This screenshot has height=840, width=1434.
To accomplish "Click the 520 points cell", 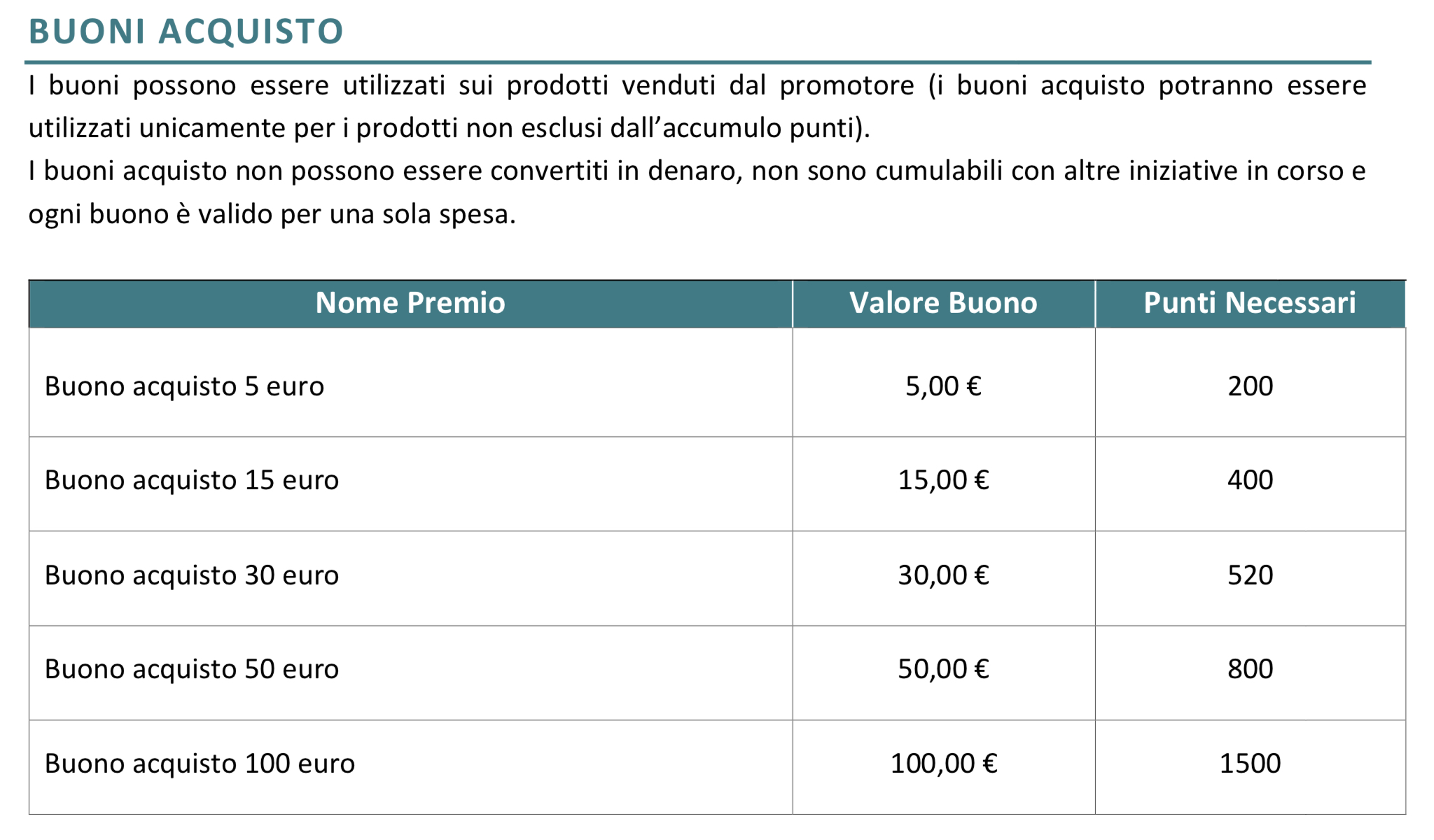I will tap(1250, 575).
